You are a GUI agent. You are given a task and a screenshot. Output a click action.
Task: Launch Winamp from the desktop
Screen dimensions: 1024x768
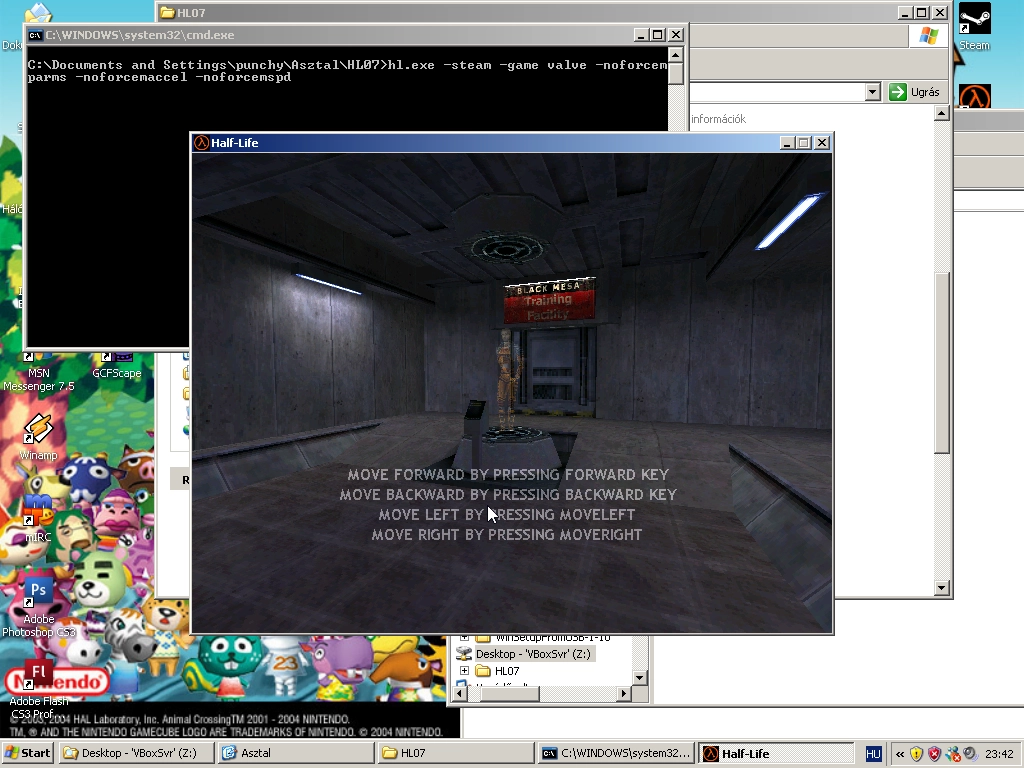[39, 436]
